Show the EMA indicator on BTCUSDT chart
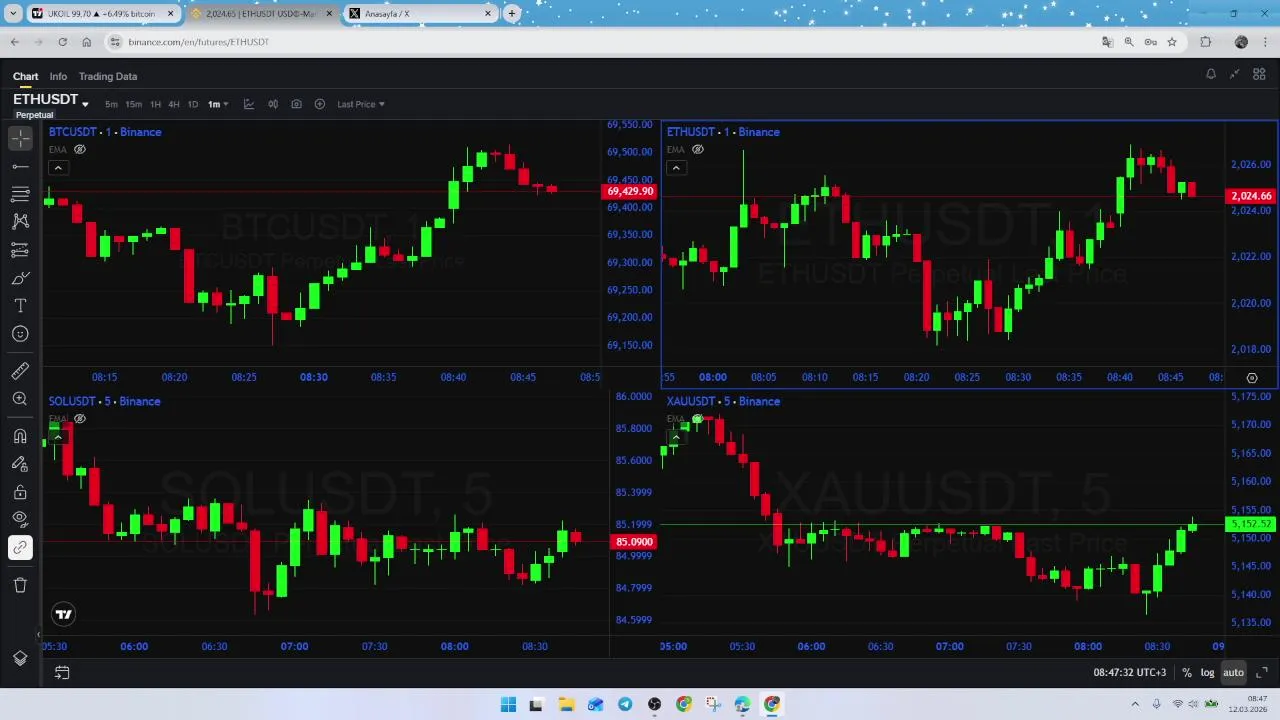 point(80,150)
